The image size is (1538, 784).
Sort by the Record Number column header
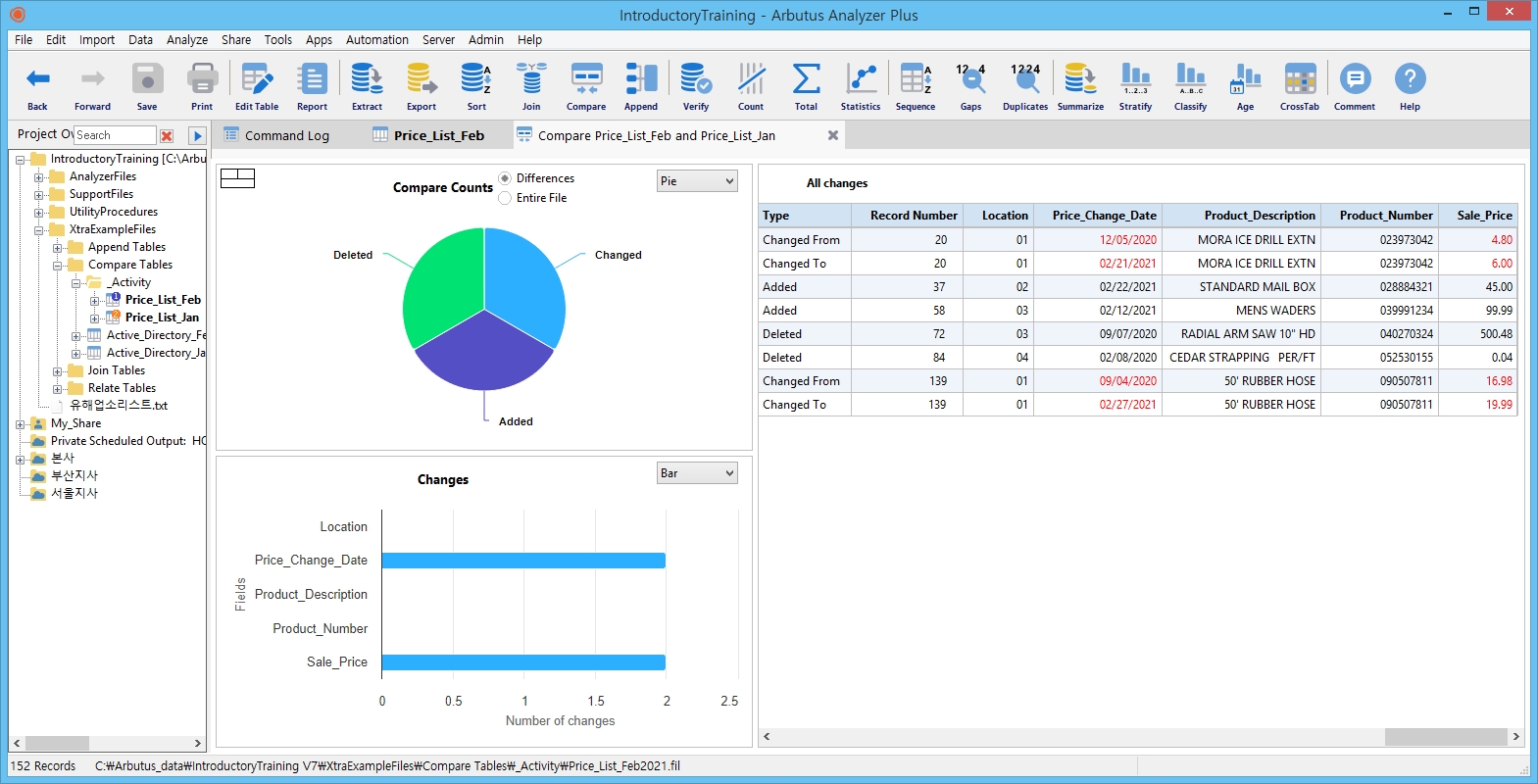click(907, 216)
